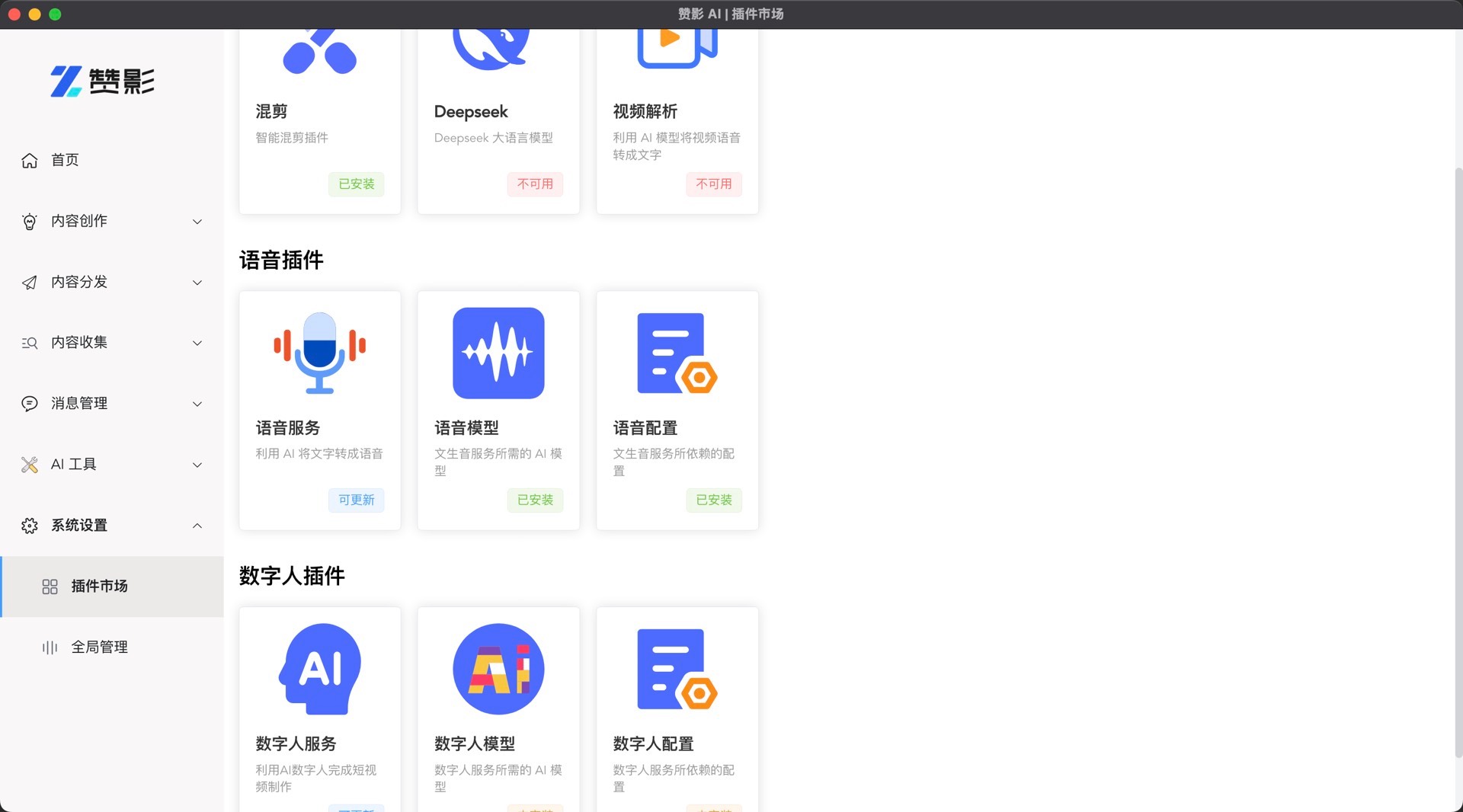Click the 不可用 badge on 视频解析
This screenshot has width=1463, height=812.
tap(714, 184)
